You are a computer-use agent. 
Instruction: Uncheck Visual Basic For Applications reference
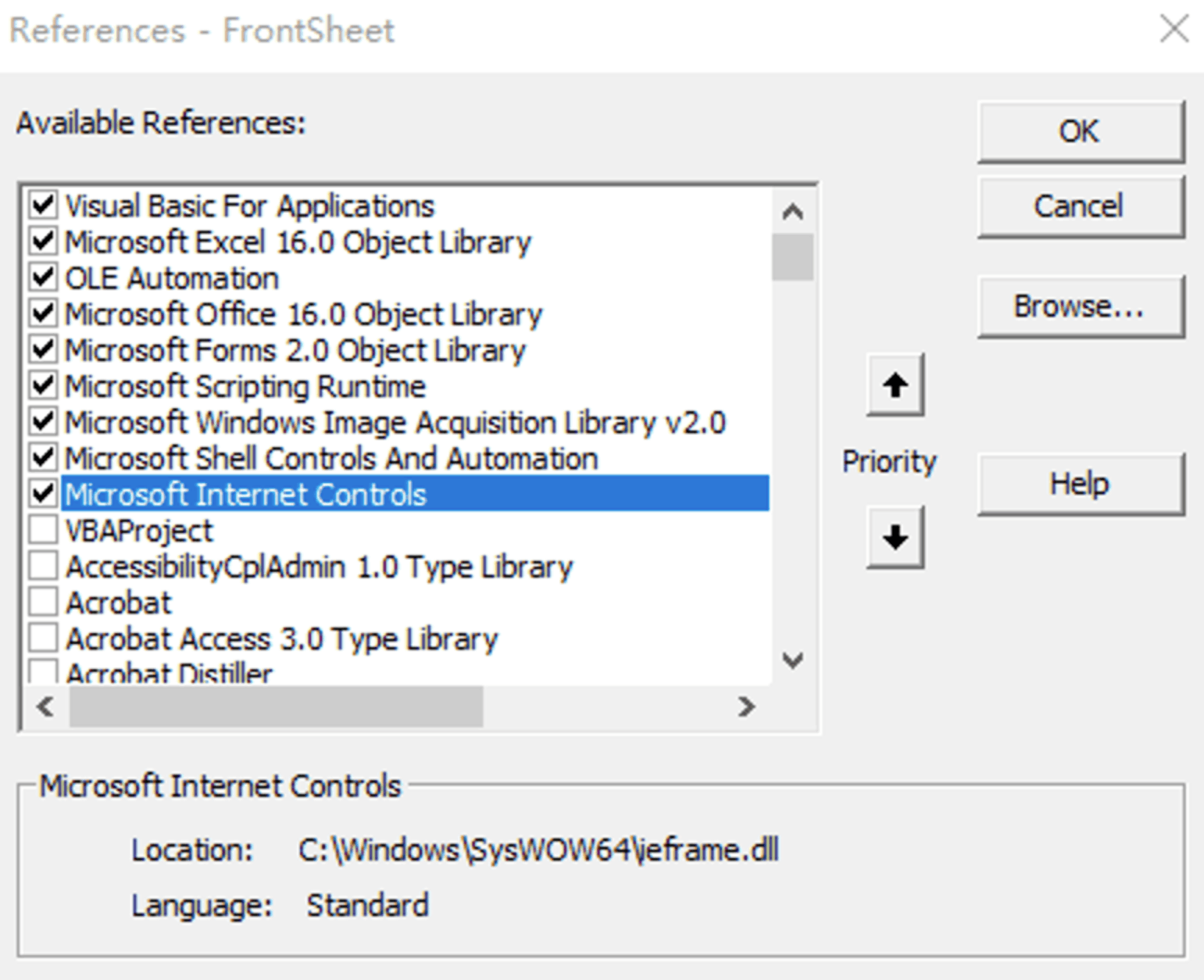[43, 205]
